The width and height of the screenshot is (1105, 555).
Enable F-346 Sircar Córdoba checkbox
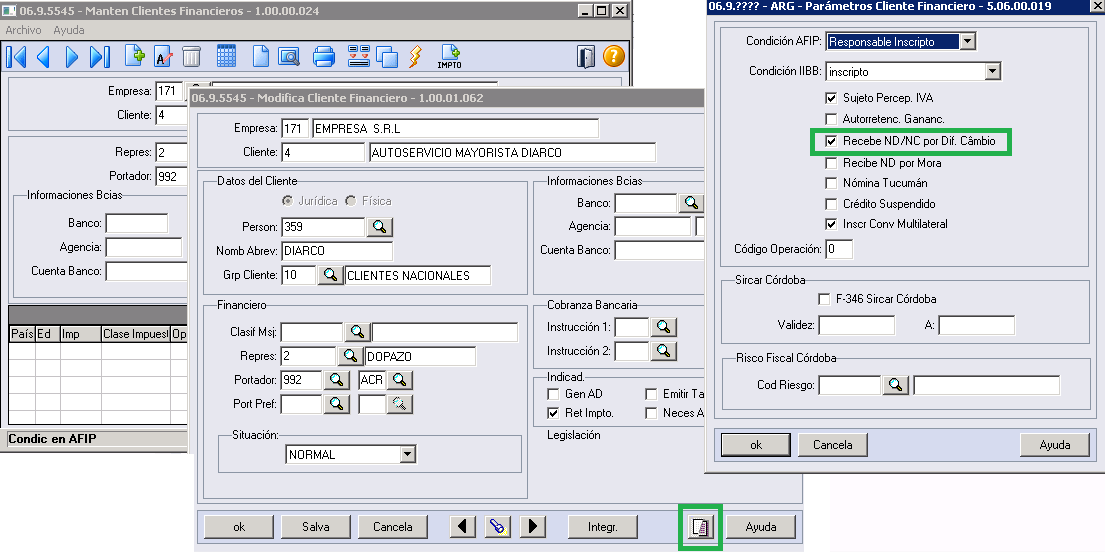(x=824, y=299)
